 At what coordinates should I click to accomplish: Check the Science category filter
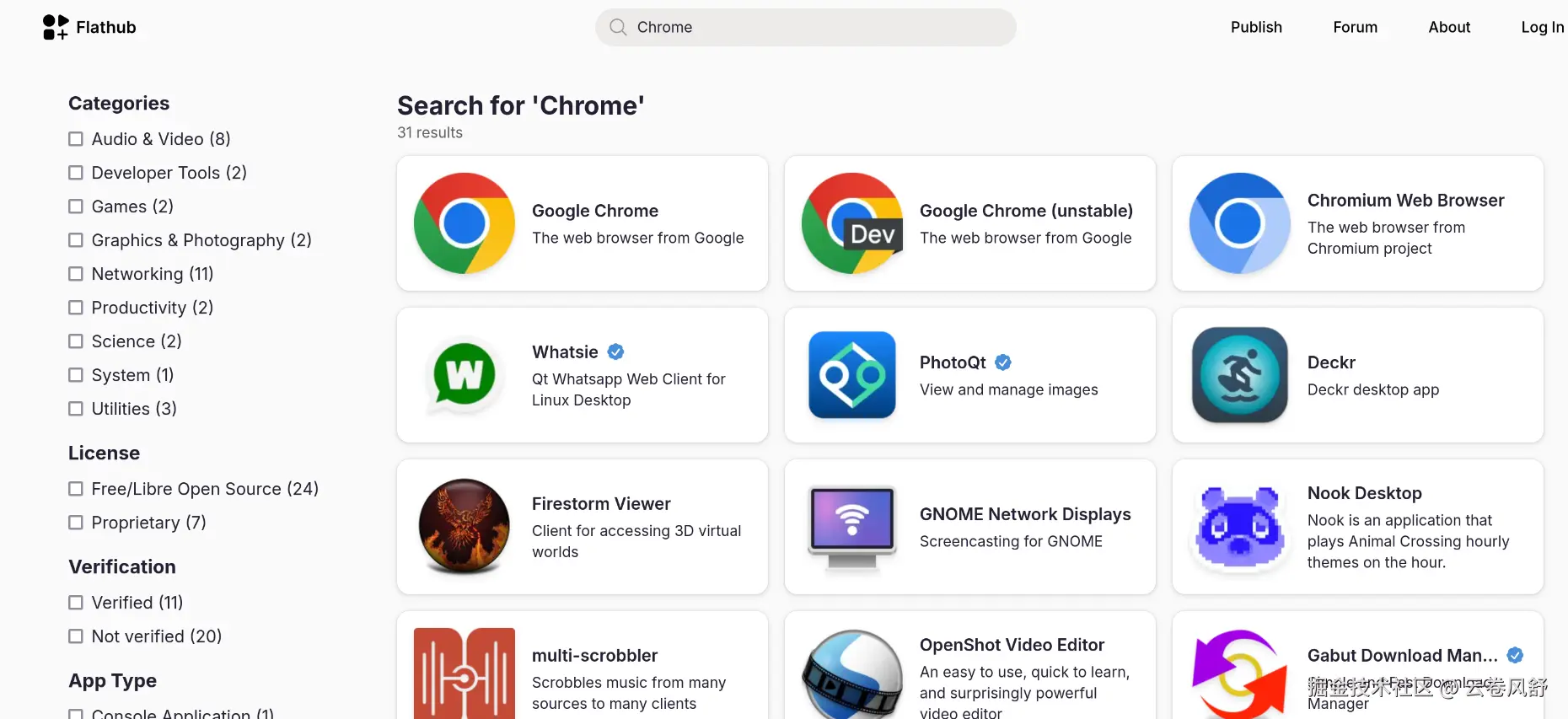point(76,341)
